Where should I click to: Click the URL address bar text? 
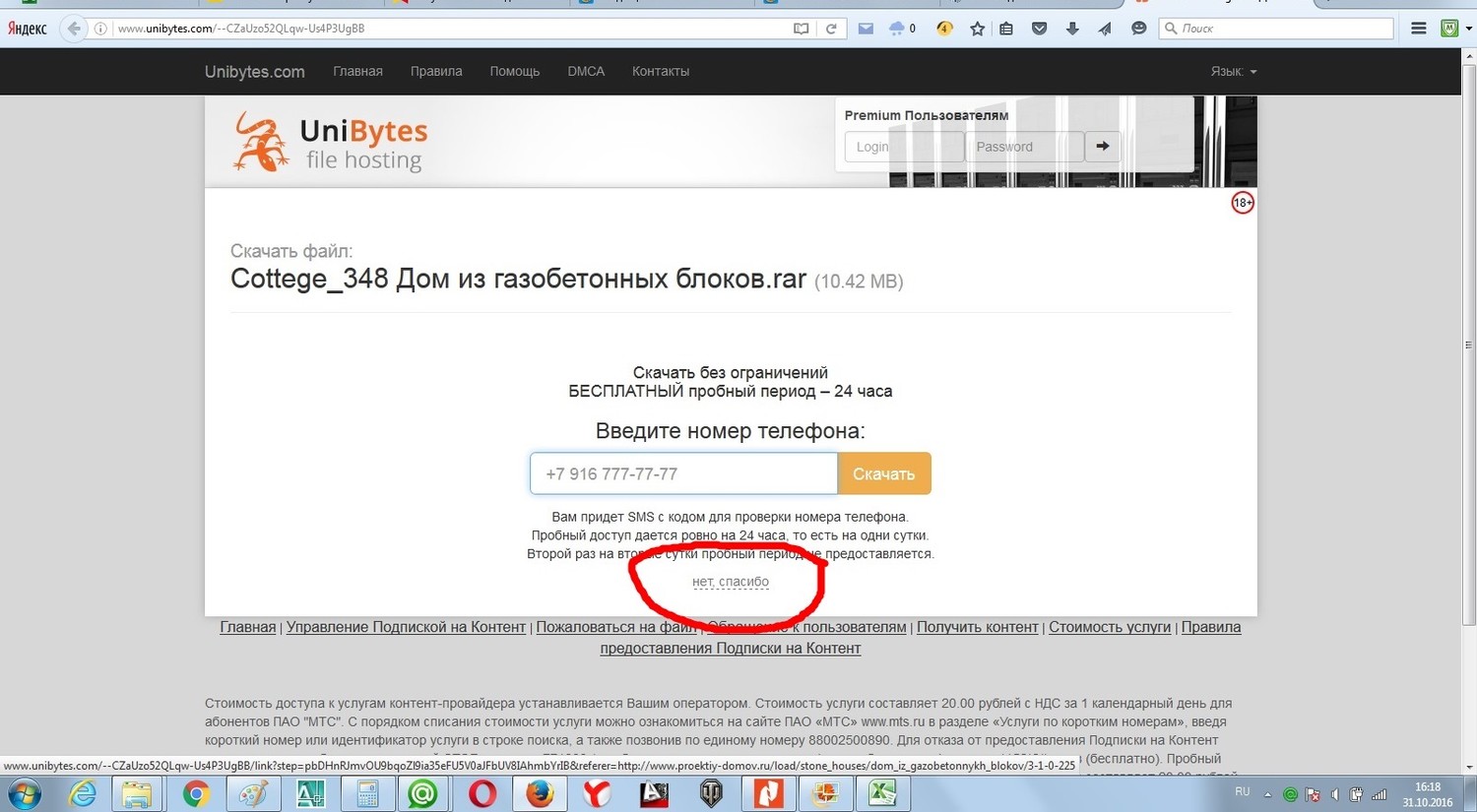pos(241,29)
